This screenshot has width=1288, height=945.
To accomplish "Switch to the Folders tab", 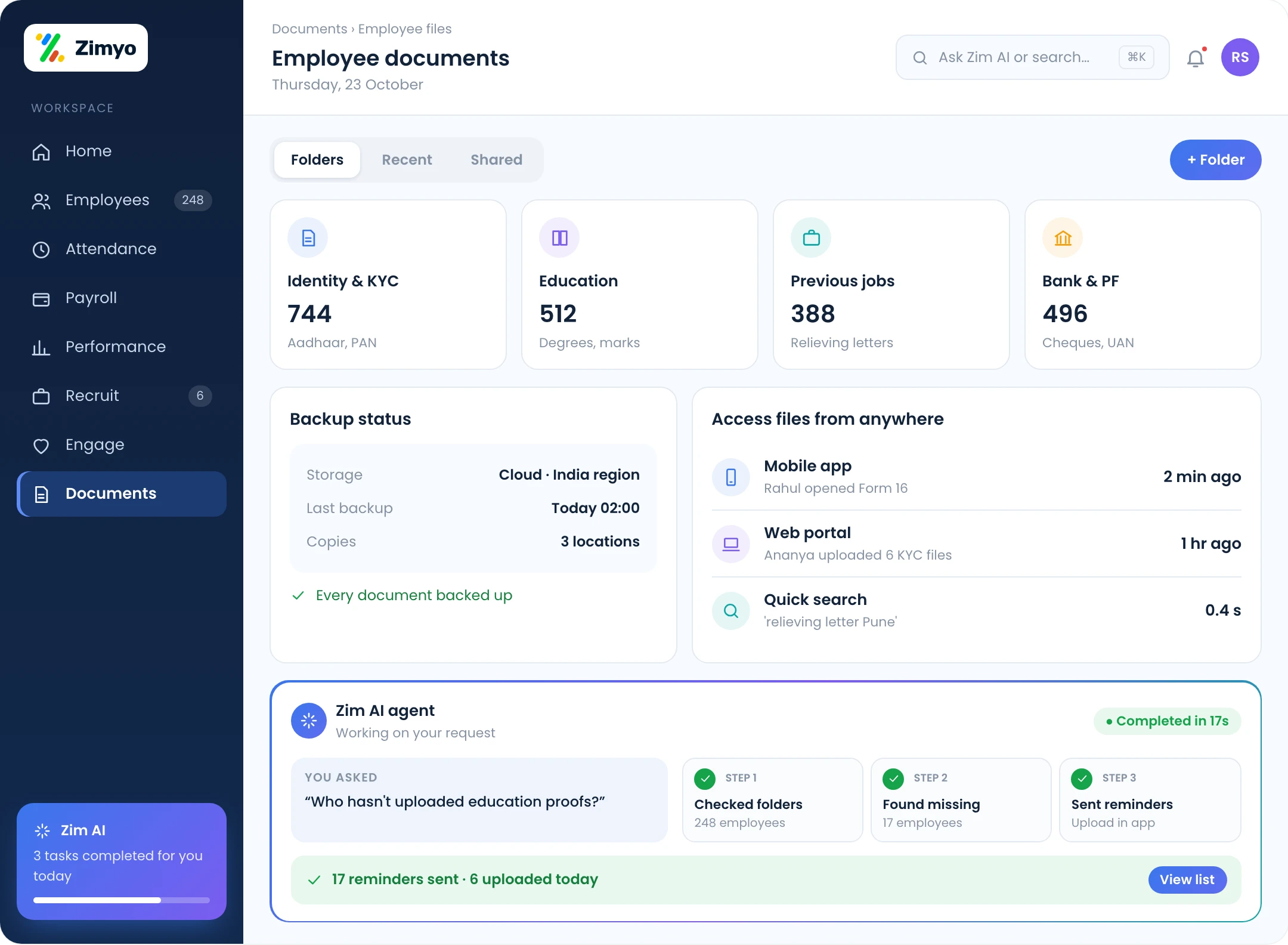I will point(317,160).
